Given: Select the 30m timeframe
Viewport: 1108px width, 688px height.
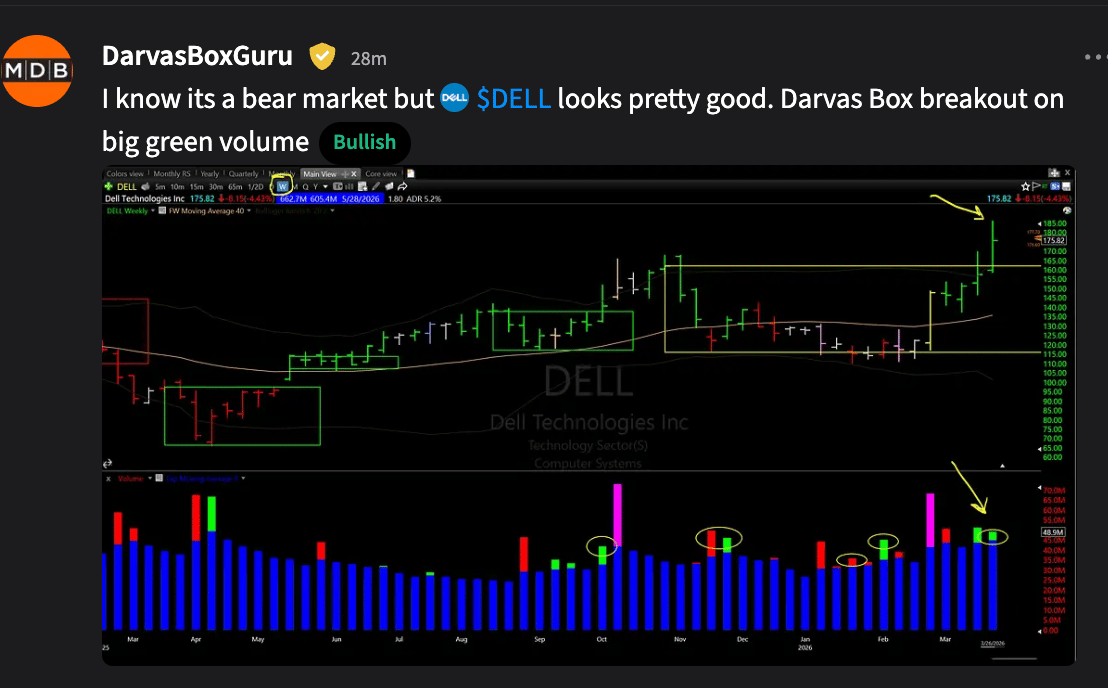Looking at the screenshot, I should [216, 186].
